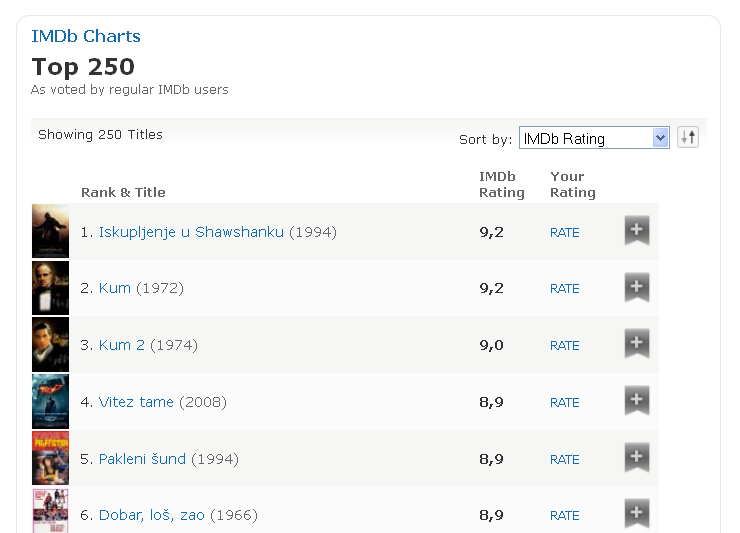Open the Vitez tame poster thumbnail
The height and width of the screenshot is (533, 740).
[50, 401]
